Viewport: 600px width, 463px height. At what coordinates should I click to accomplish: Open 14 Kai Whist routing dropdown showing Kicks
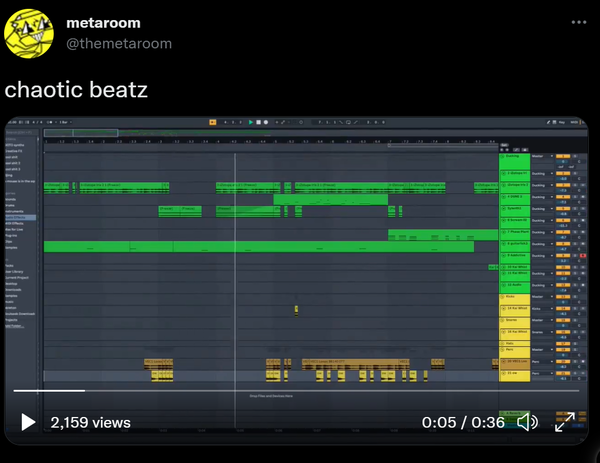click(x=542, y=308)
